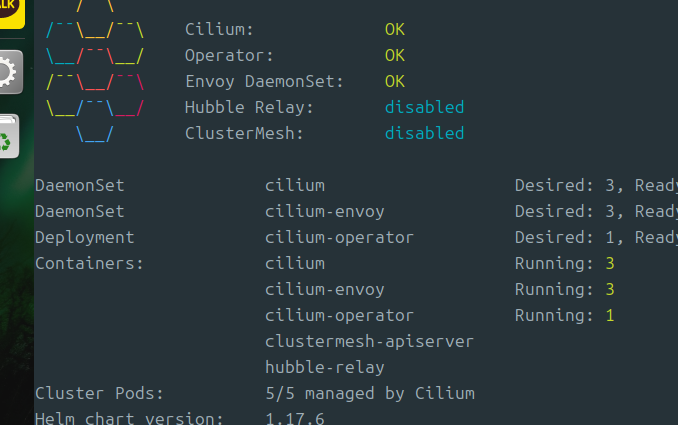678x425 pixels.
Task: Click the hubble-relay container name
Action: (x=325, y=367)
